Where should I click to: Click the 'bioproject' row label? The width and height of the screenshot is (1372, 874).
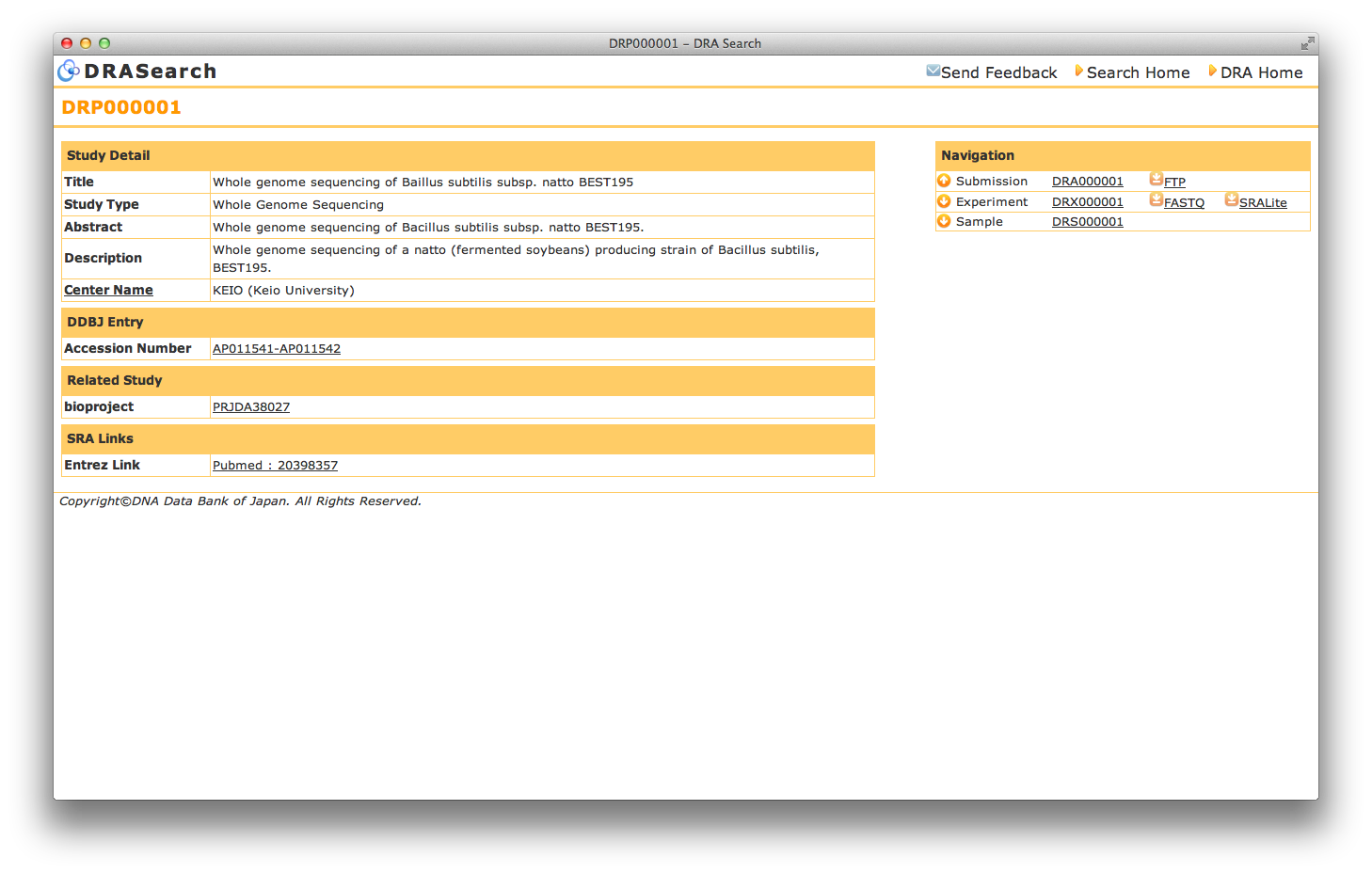tap(99, 406)
